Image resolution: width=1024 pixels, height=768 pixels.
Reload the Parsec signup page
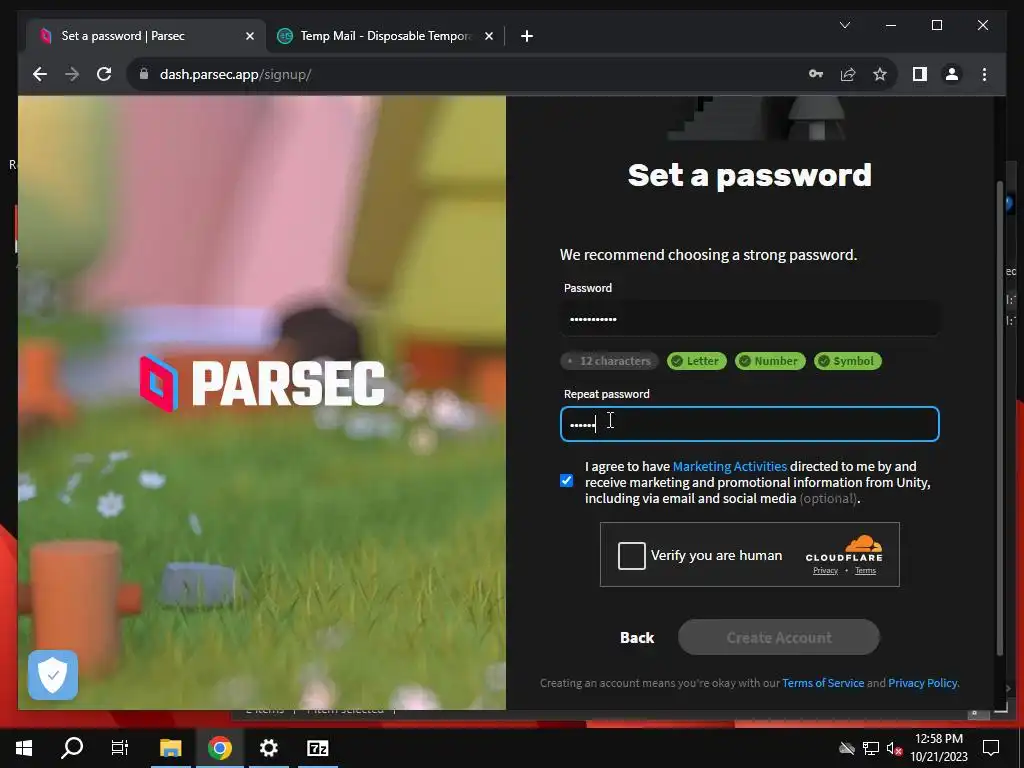[104, 74]
